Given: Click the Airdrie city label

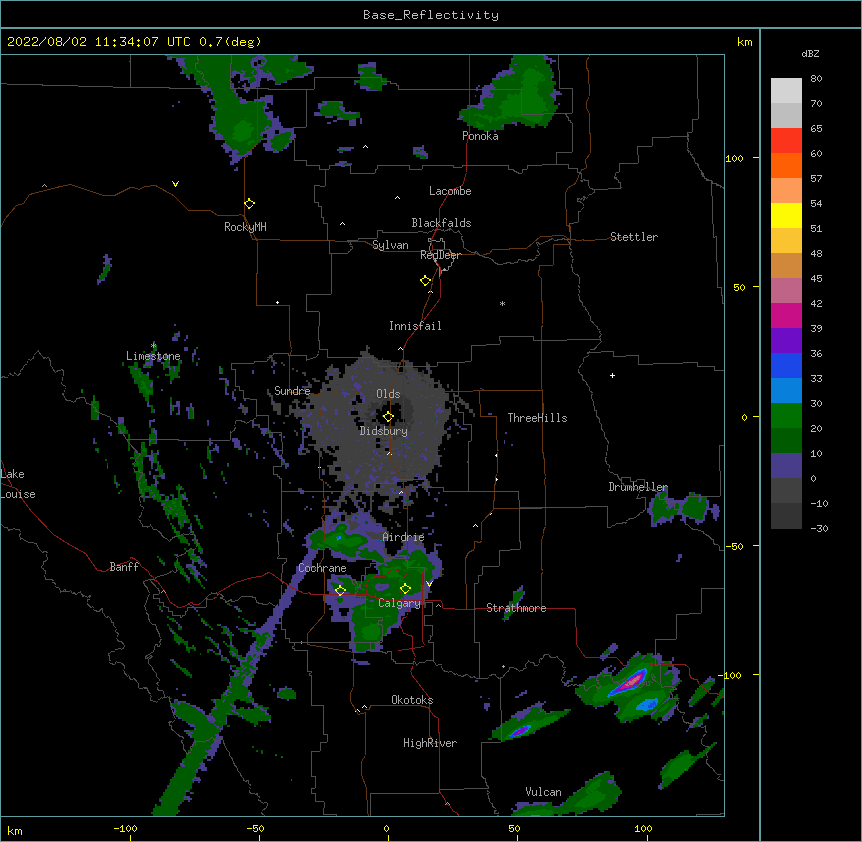Looking at the screenshot, I should tap(403, 537).
